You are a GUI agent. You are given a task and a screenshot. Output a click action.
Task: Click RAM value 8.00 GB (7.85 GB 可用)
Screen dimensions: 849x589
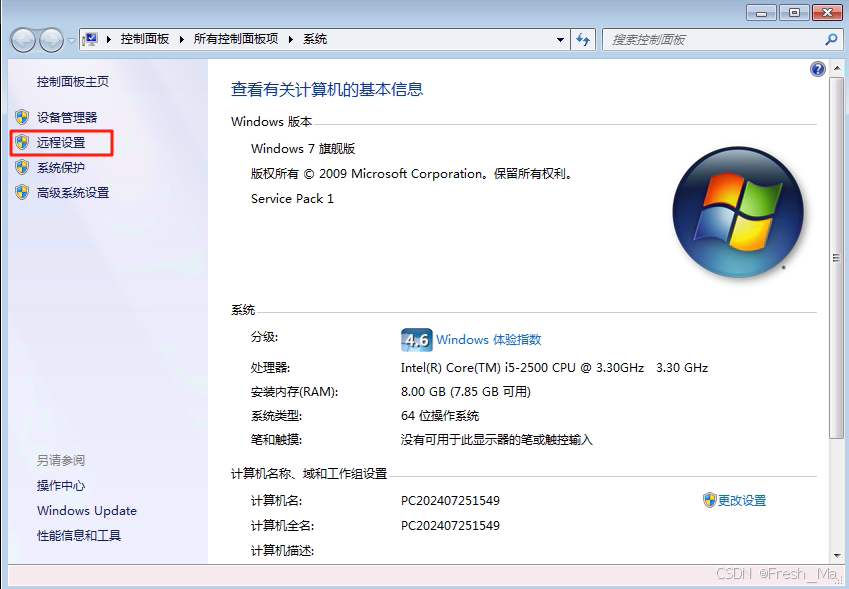466,391
